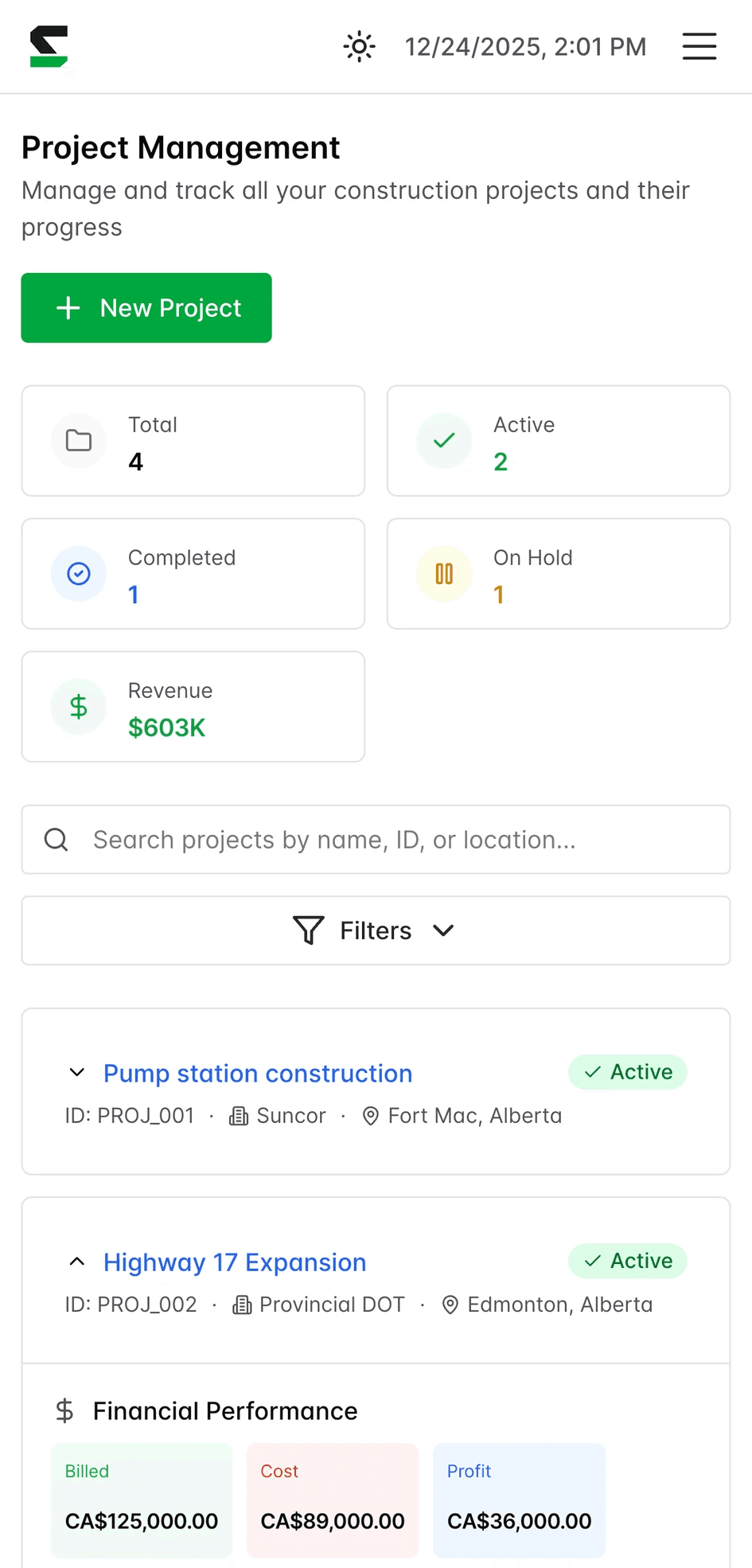Image resolution: width=752 pixels, height=1568 pixels.
Task: Click ID: PROJ_002 text
Action: pyautogui.click(x=131, y=1304)
